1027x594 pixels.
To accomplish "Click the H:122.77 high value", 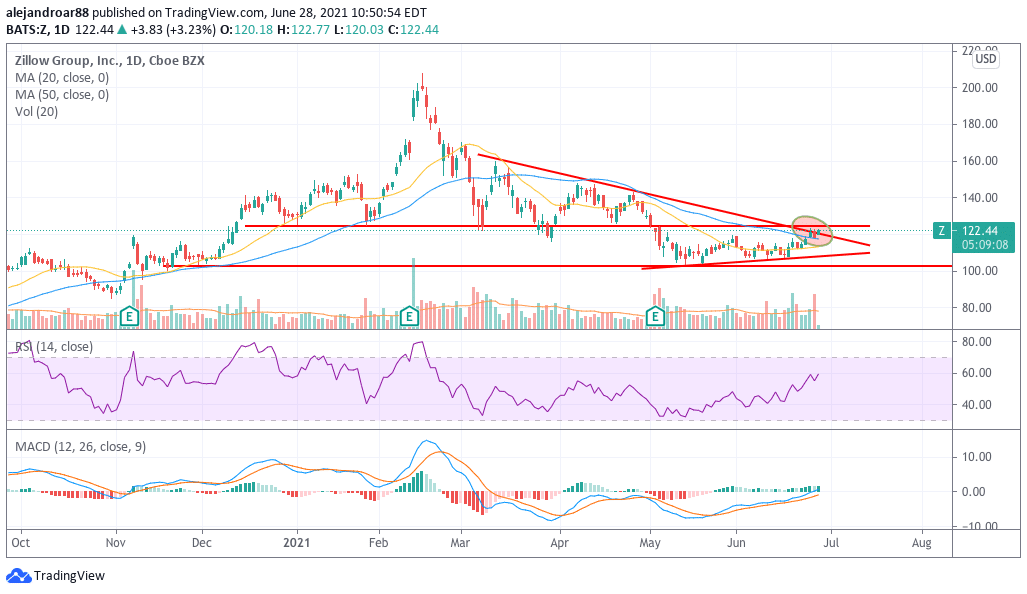I will tap(303, 30).
